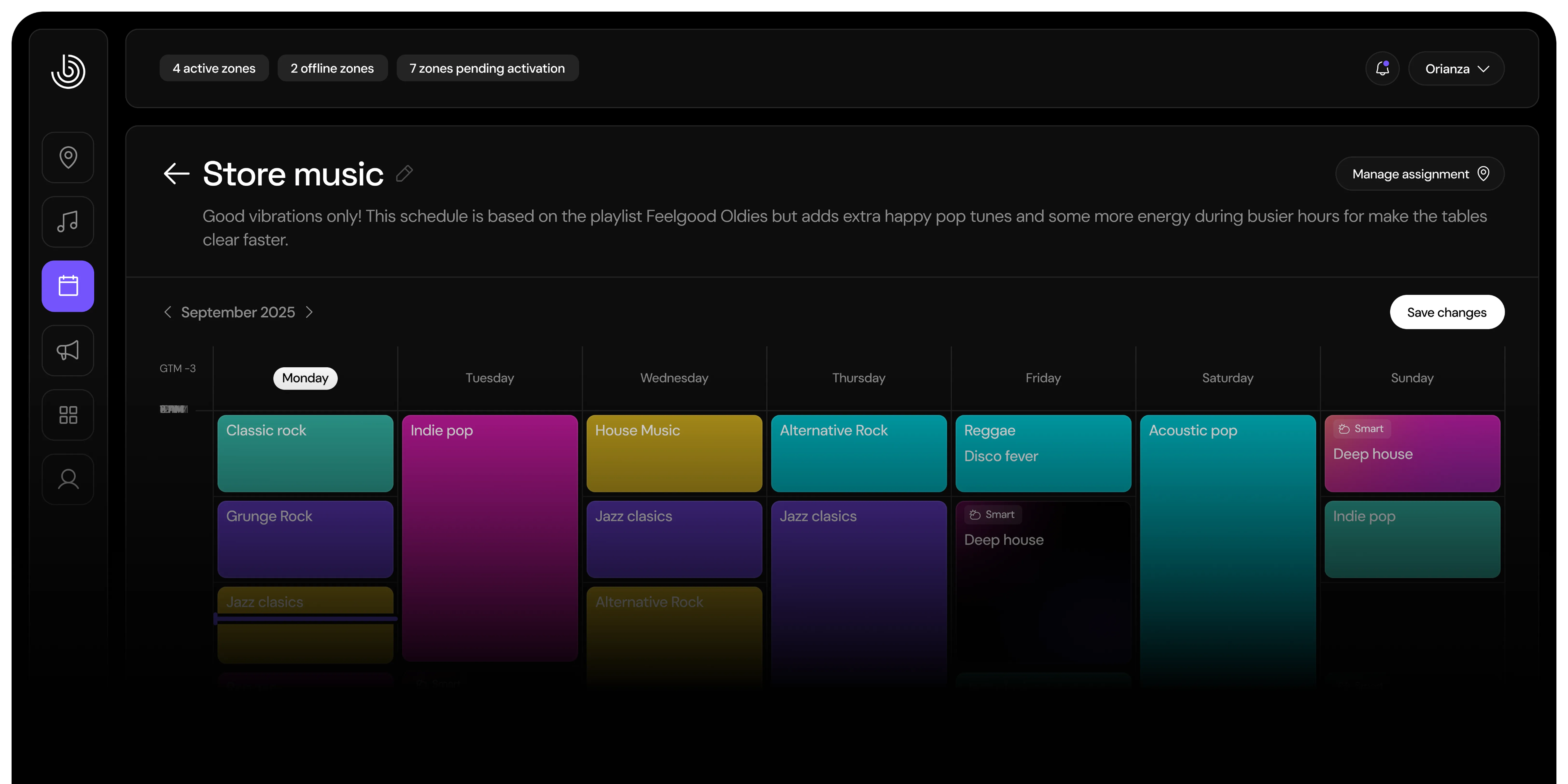Select the Thursday day column header
Image resolution: width=1568 pixels, height=784 pixels.
[x=858, y=378]
